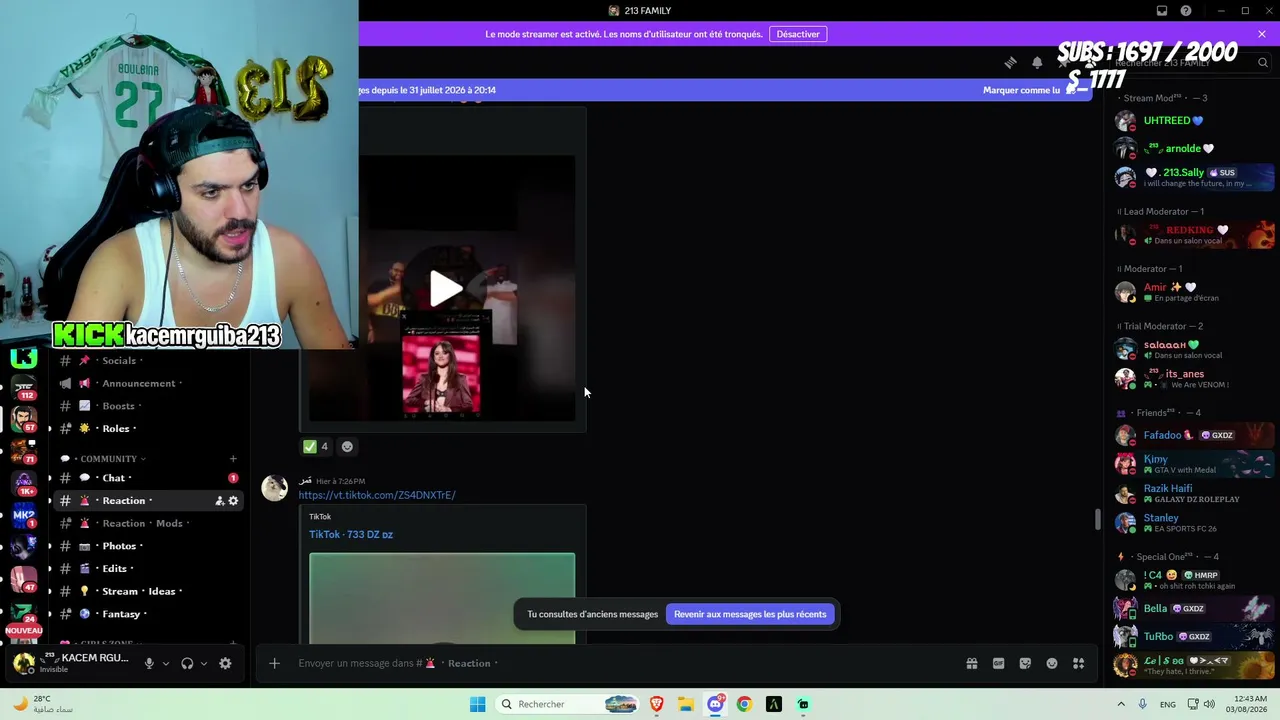
Task: Toggle headphone deafen in the user panel
Action: tap(187, 663)
